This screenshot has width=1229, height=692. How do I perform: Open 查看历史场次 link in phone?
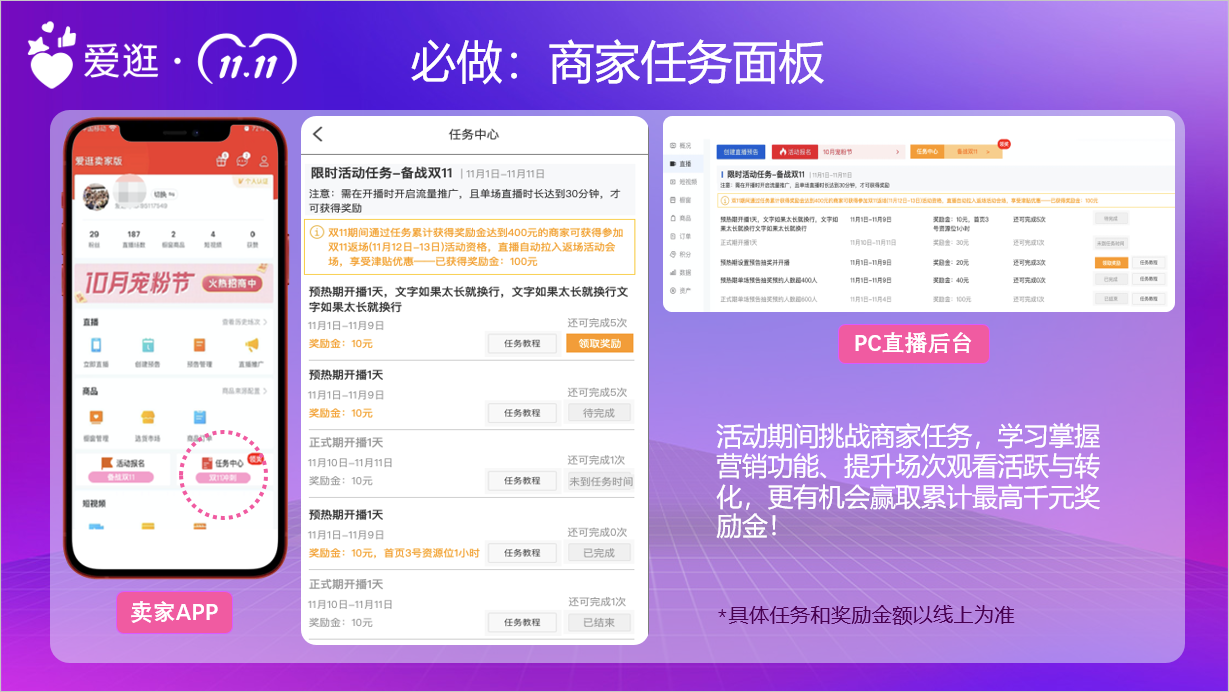[x=245, y=322]
